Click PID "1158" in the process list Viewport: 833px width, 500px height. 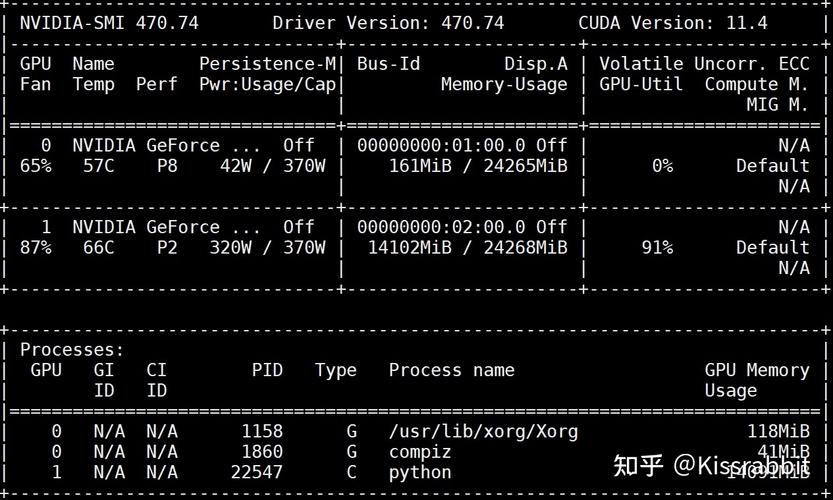coord(262,431)
